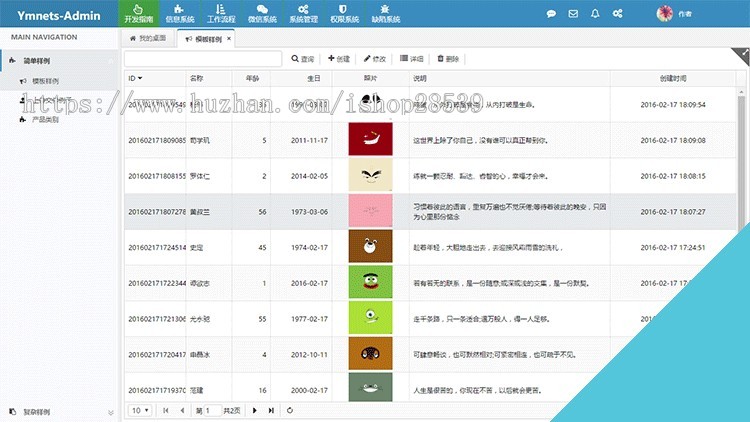Viewport: 750px width, 422px height.
Task: Collapse the 简单样例 sidebar group
Action: click(x=59, y=61)
